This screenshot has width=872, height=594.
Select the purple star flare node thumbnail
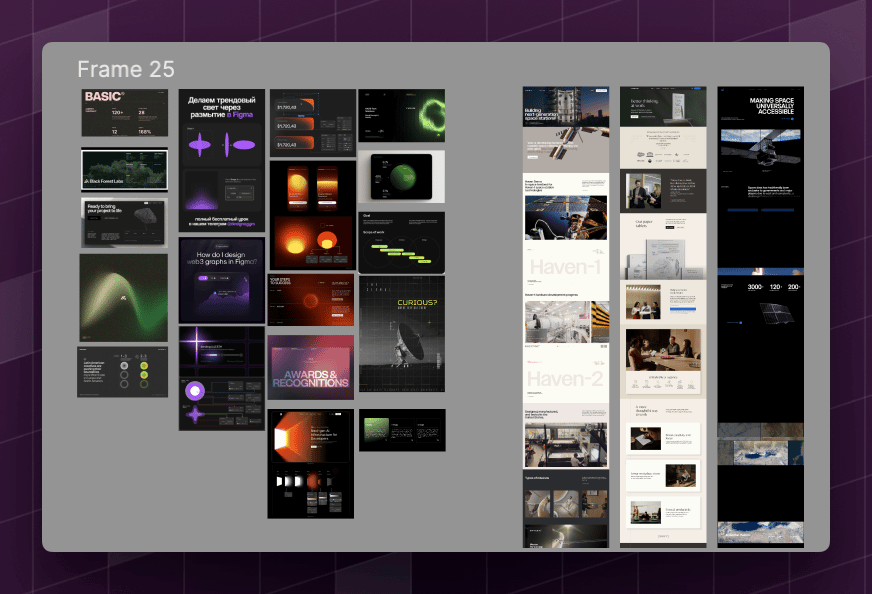coord(222,378)
